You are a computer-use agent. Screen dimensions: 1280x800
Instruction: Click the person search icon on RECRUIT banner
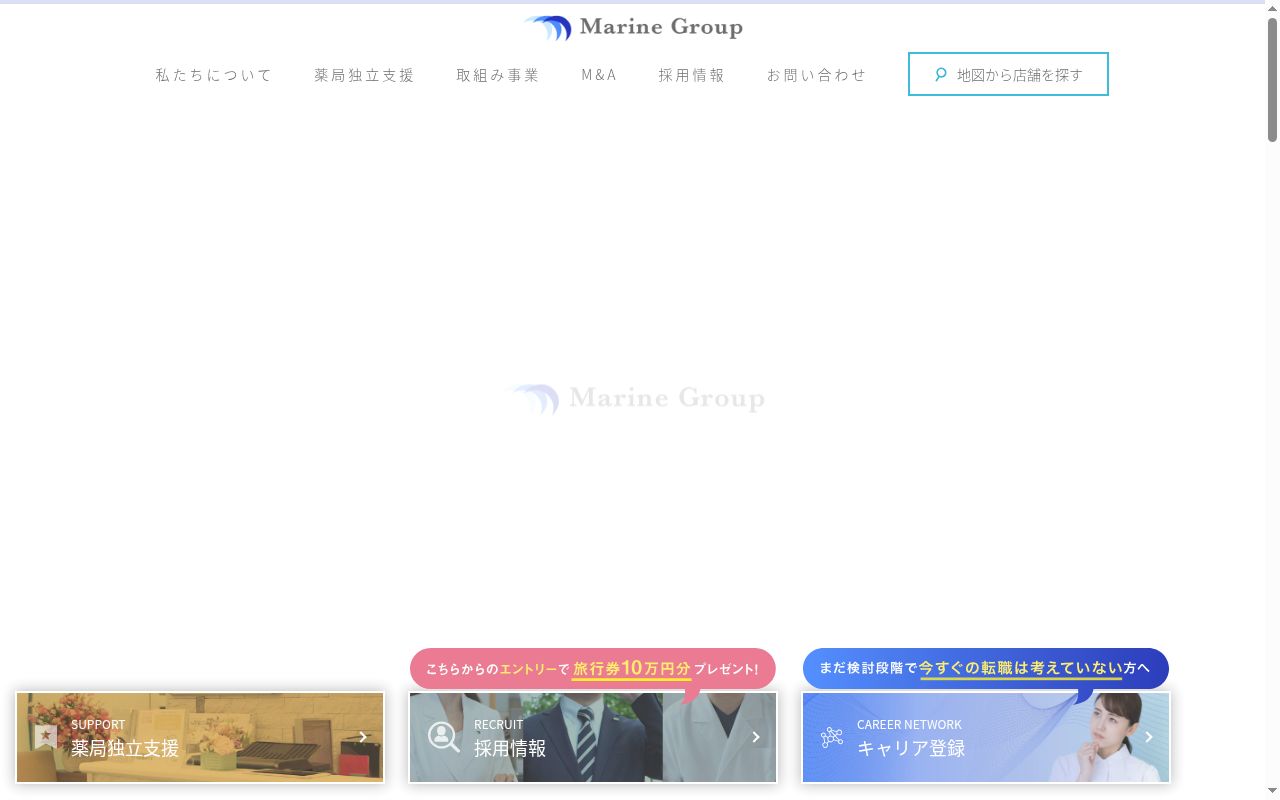(x=444, y=737)
